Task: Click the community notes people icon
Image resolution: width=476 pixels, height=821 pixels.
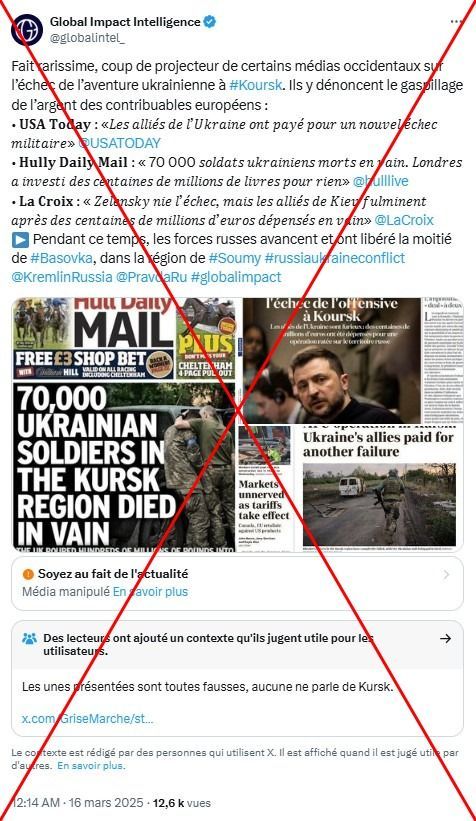Action: point(30,639)
